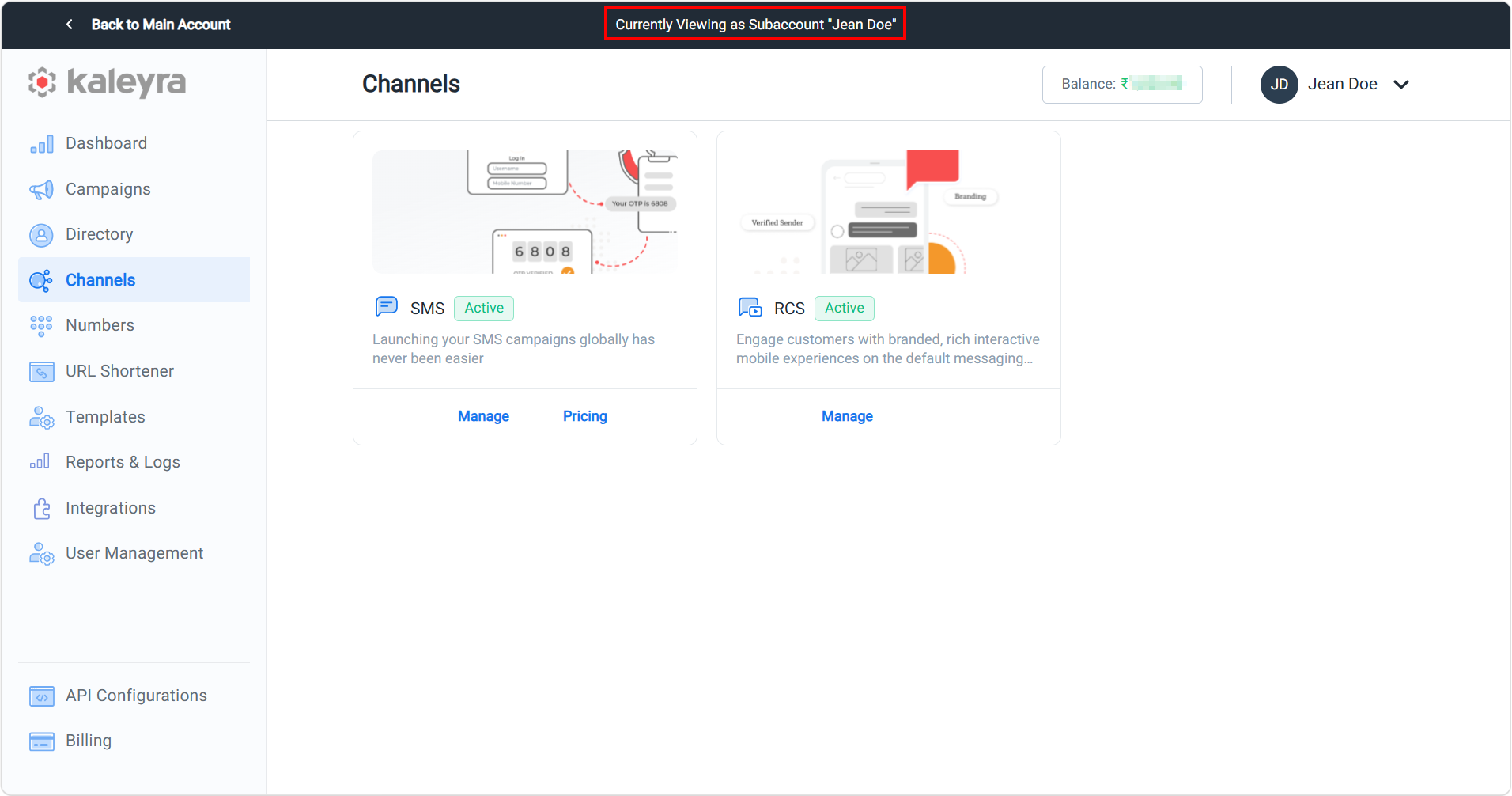Click the Campaigns megaphone icon
The image size is (1512, 796).
point(42,190)
